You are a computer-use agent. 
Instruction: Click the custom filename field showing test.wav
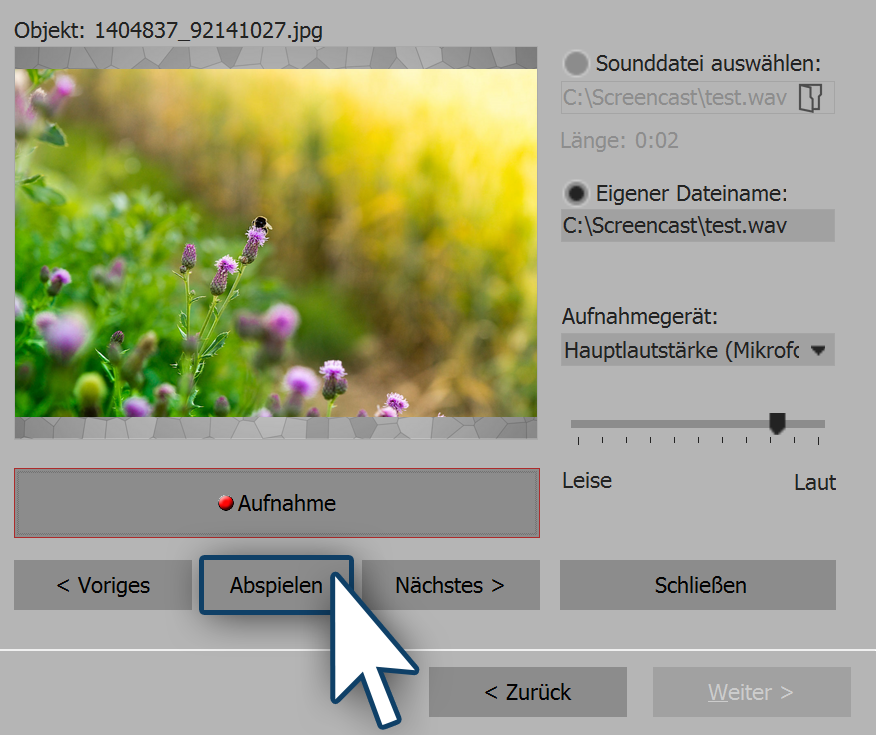[697, 225]
